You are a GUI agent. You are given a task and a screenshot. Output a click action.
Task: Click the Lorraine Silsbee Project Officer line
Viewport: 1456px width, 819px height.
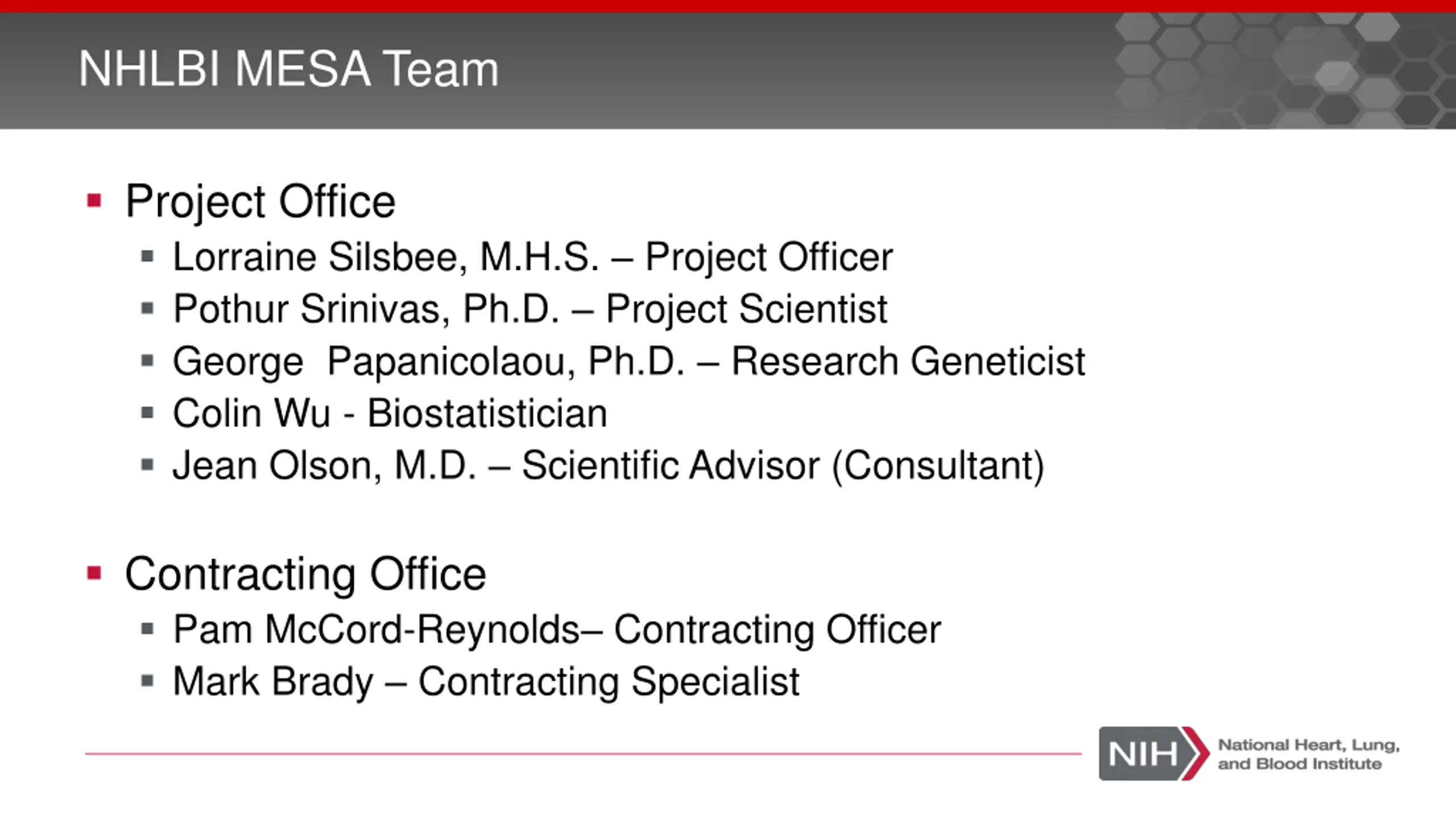[533, 258]
